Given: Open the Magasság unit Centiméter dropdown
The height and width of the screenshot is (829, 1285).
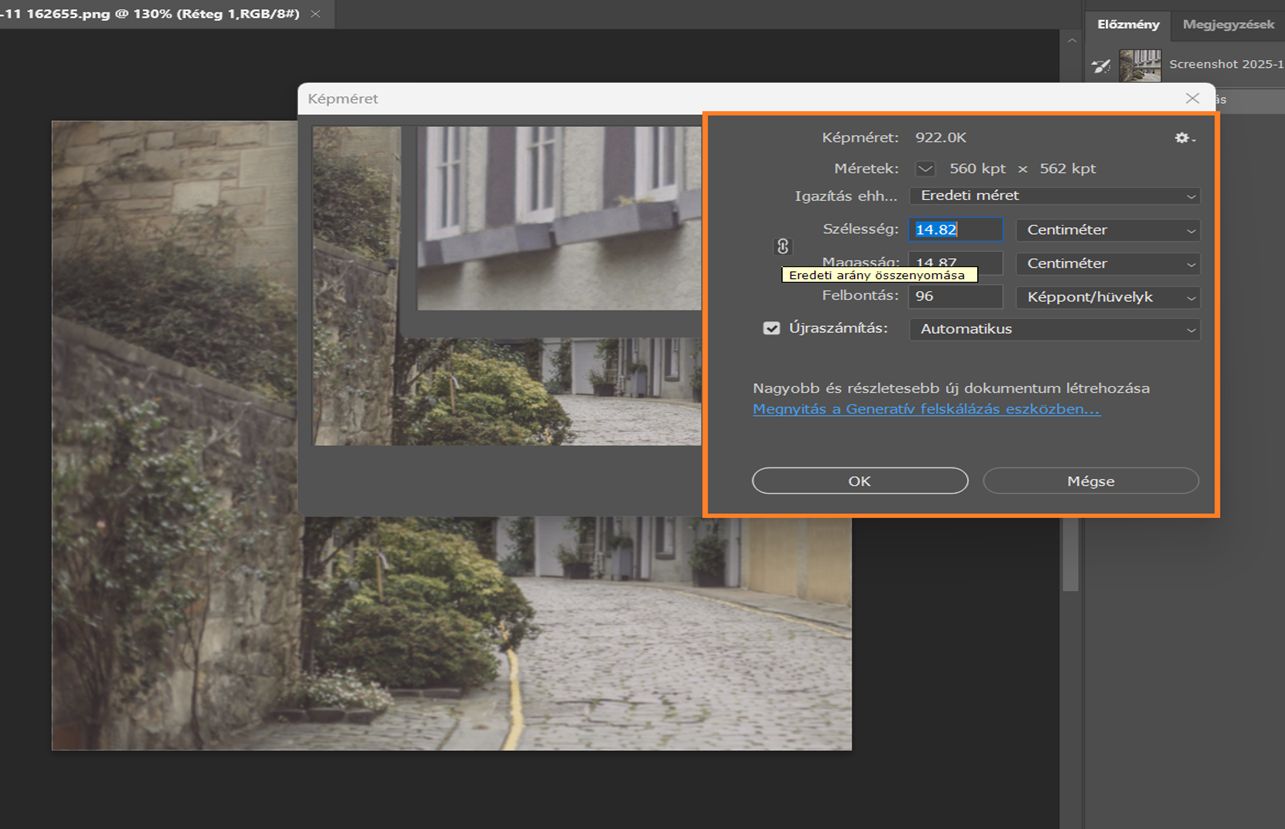Looking at the screenshot, I should (x=1107, y=264).
